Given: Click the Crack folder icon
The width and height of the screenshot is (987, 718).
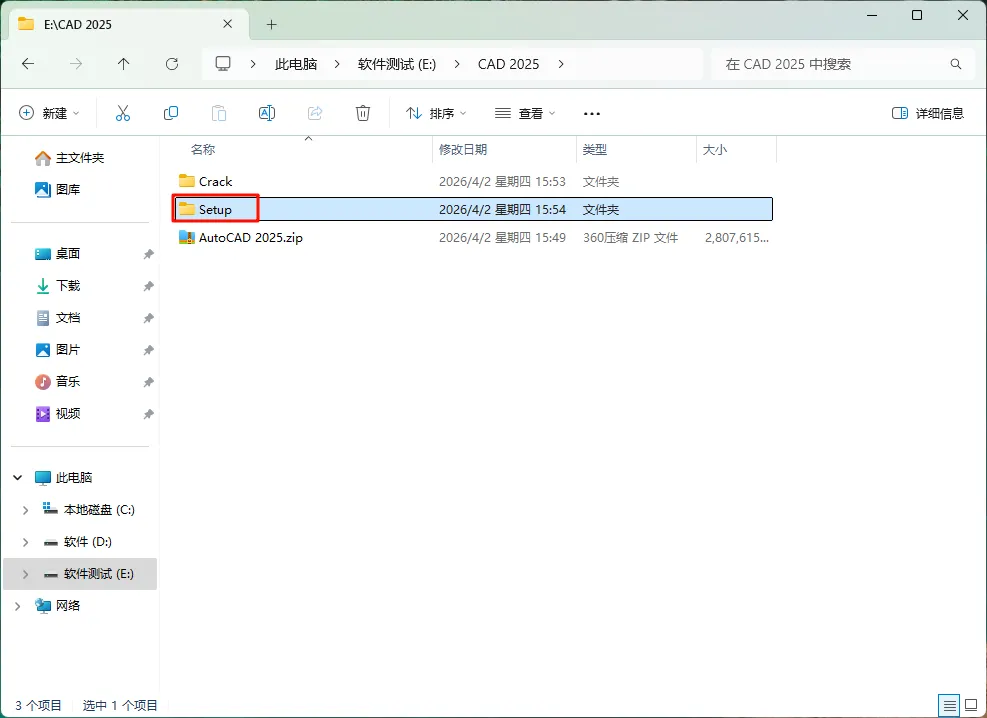Looking at the screenshot, I should tap(187, 181).
